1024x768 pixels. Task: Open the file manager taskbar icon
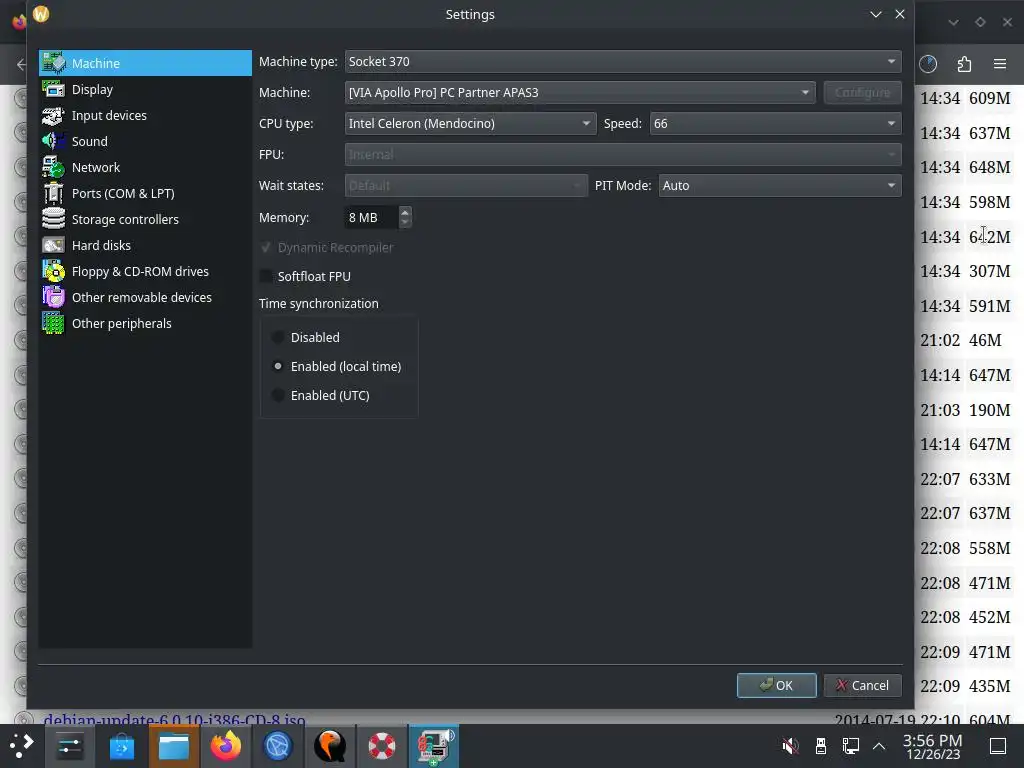pyautogui.click(x=174, y=746)
